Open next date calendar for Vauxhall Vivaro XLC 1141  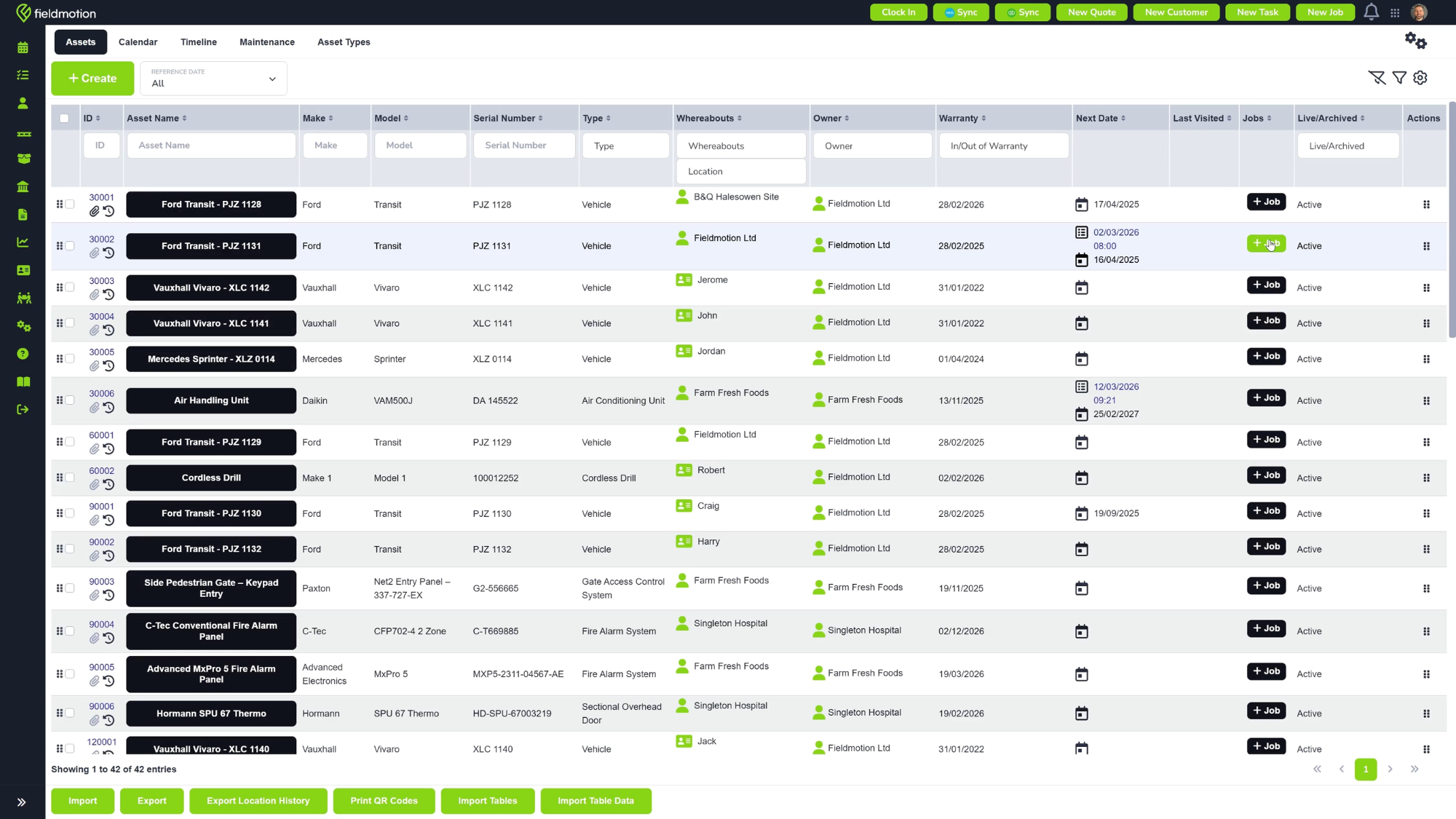1082,323
